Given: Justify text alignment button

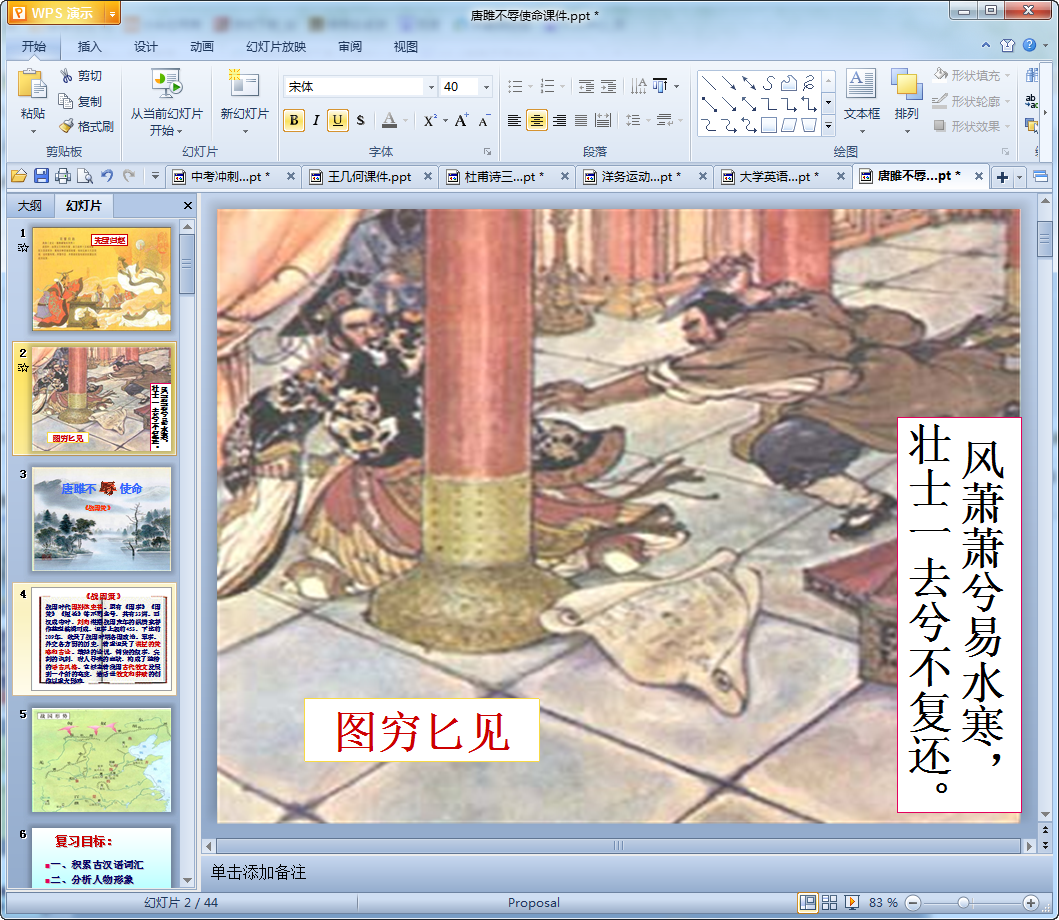Looking at the screenshot, I should pos(581,120).
